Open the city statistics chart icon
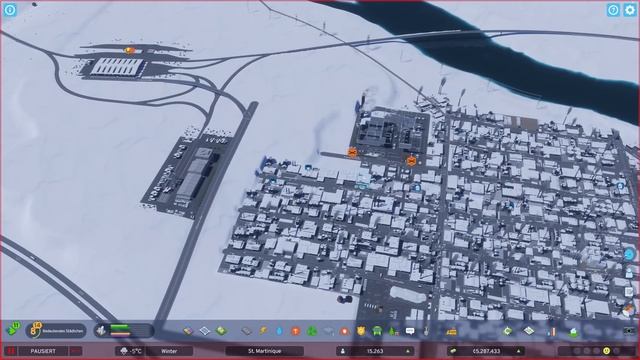 (551, 331)
